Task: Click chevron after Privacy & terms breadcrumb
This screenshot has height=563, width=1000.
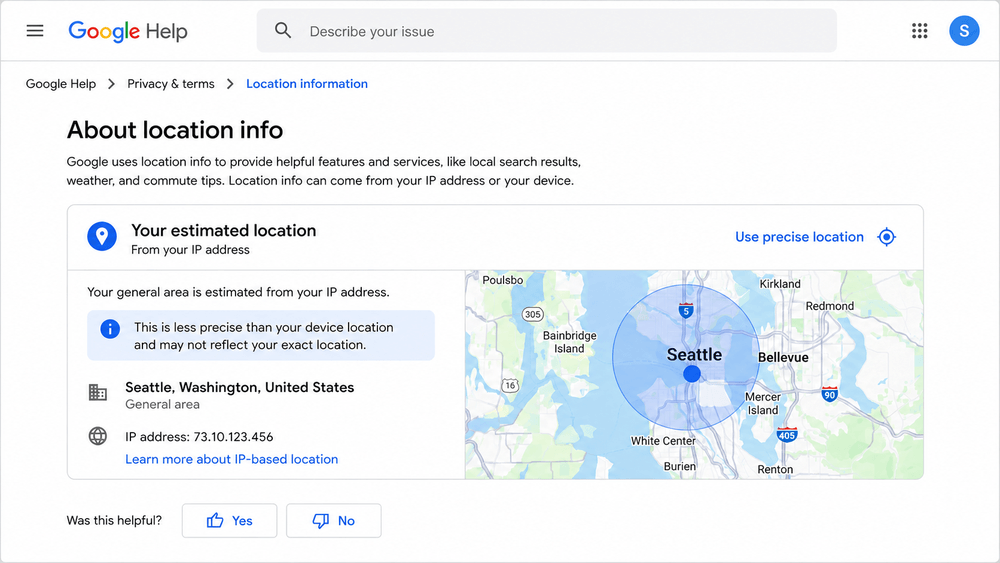Action: coord(230,84)
